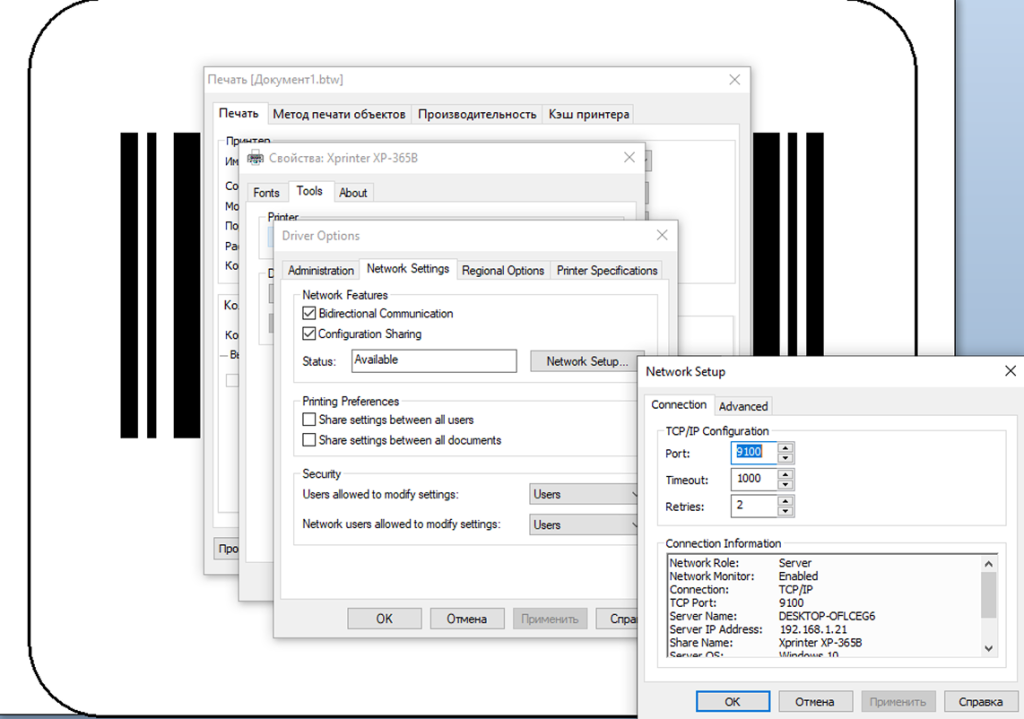Enable 'Share settings between all users'
Image resolution: width=1024 pixels, height=719 pixels.
(310, 420)
